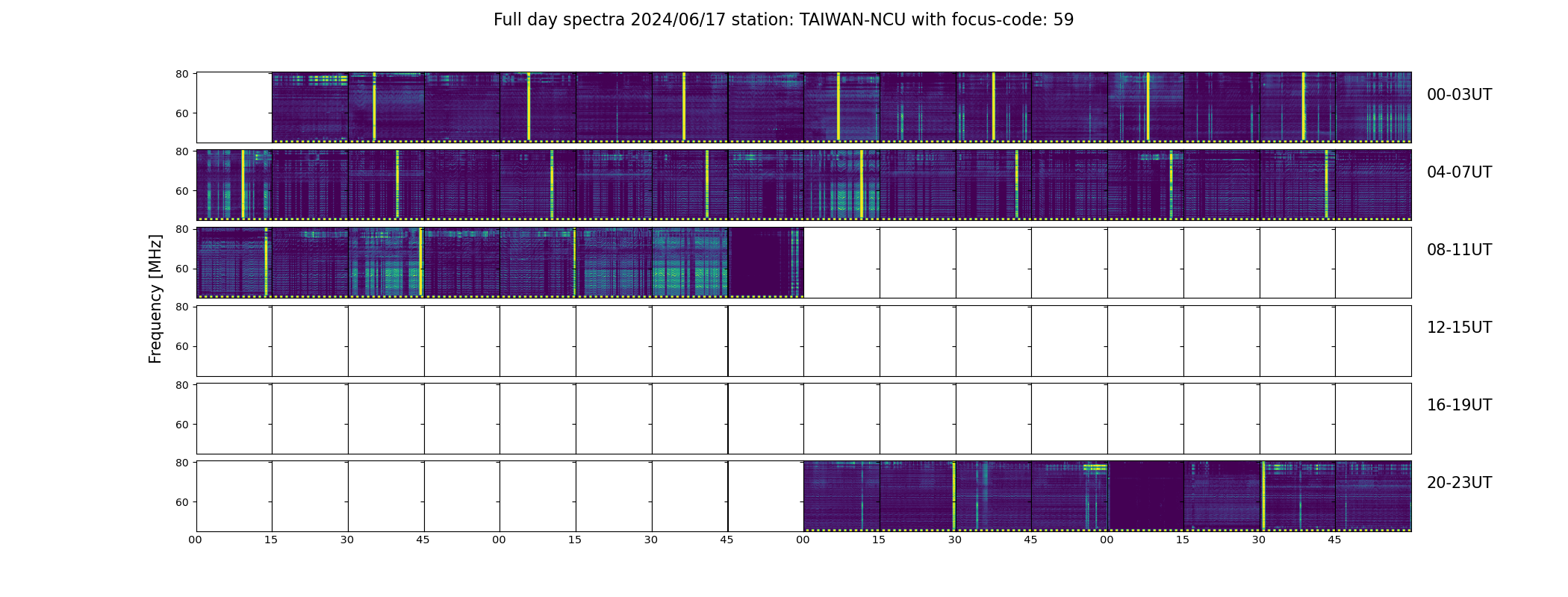Click the solid dark purple panel in 08-11UT row

pos(765,263)
